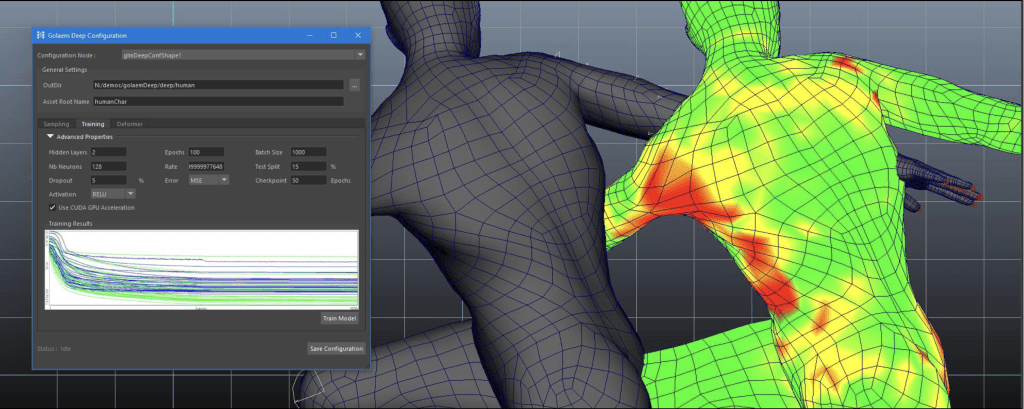Click the Save Configuration button
1024x409 pixels.
[x=336, y=348]
